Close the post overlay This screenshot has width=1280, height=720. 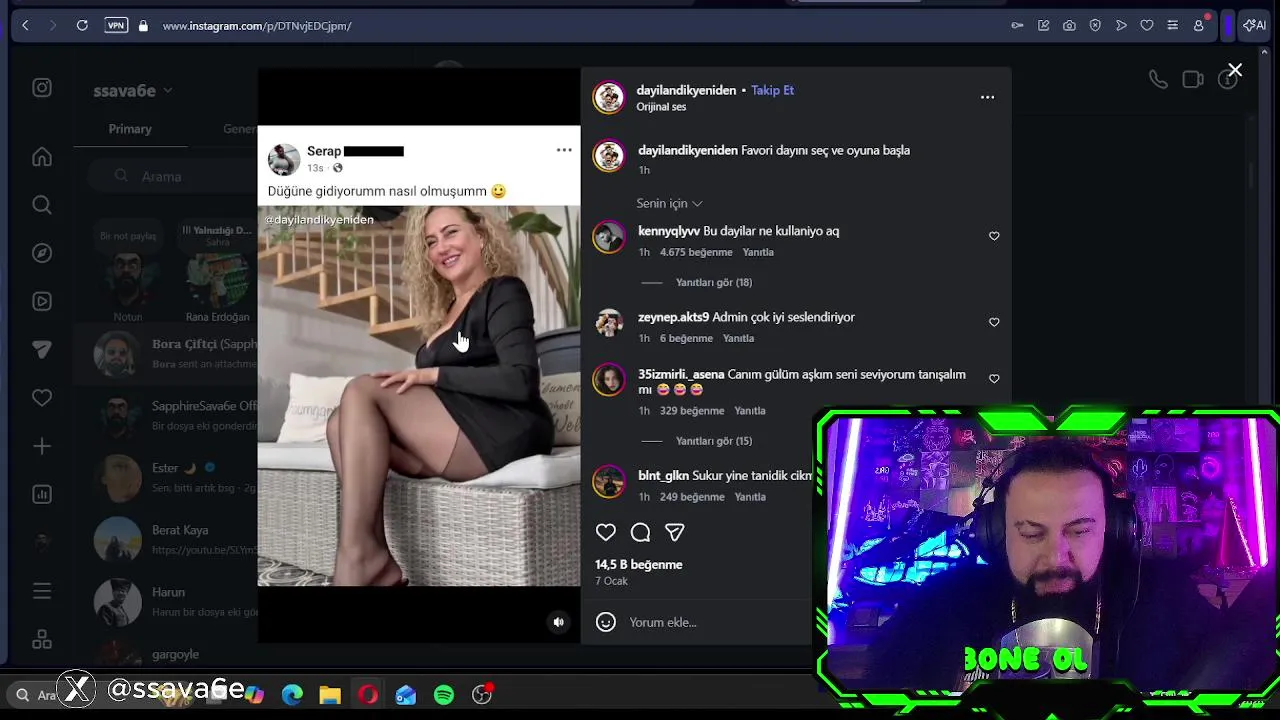1235,70
